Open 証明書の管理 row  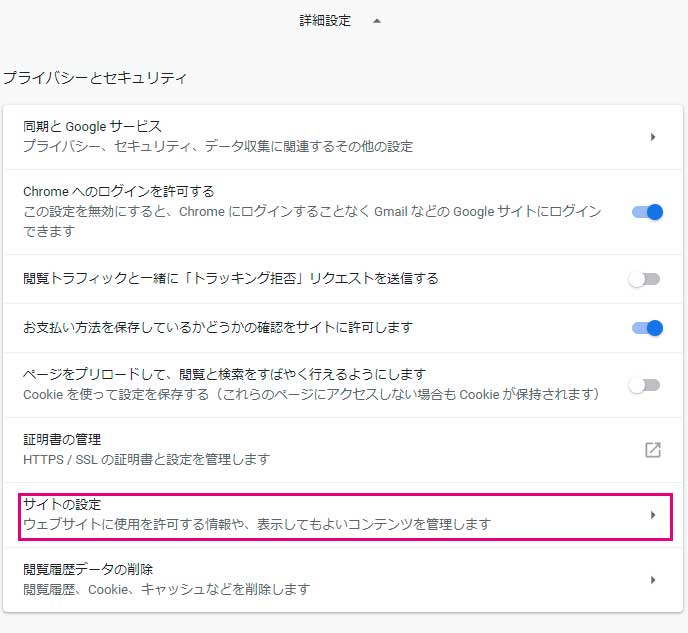tap(343, 450)
